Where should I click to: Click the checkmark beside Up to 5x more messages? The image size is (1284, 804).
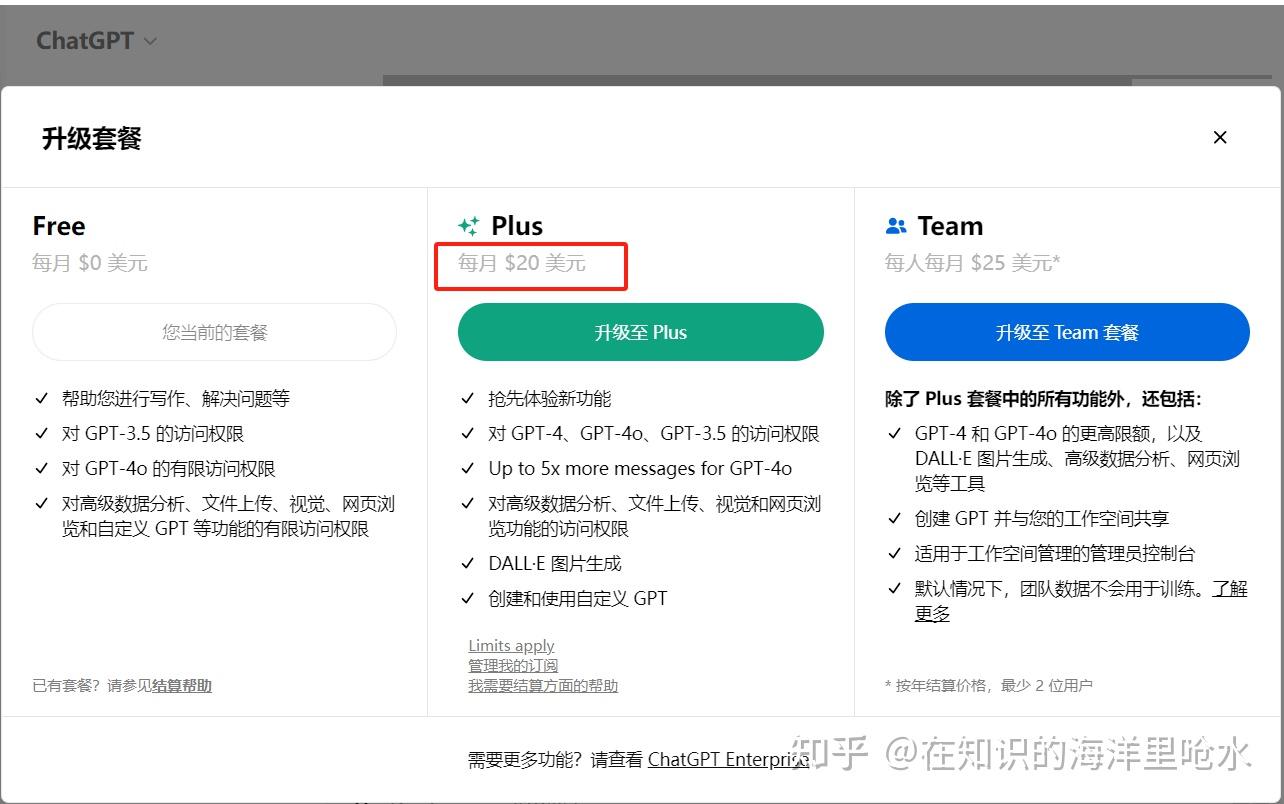point(468,468)
